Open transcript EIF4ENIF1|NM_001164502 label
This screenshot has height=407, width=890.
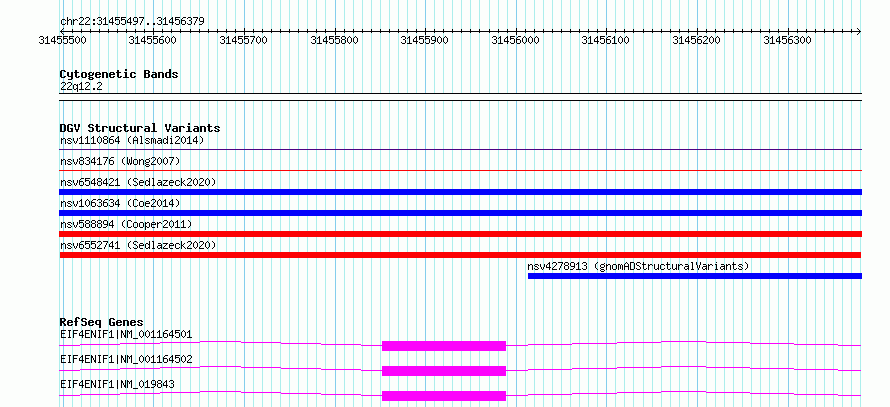click(x=126, y=359)
